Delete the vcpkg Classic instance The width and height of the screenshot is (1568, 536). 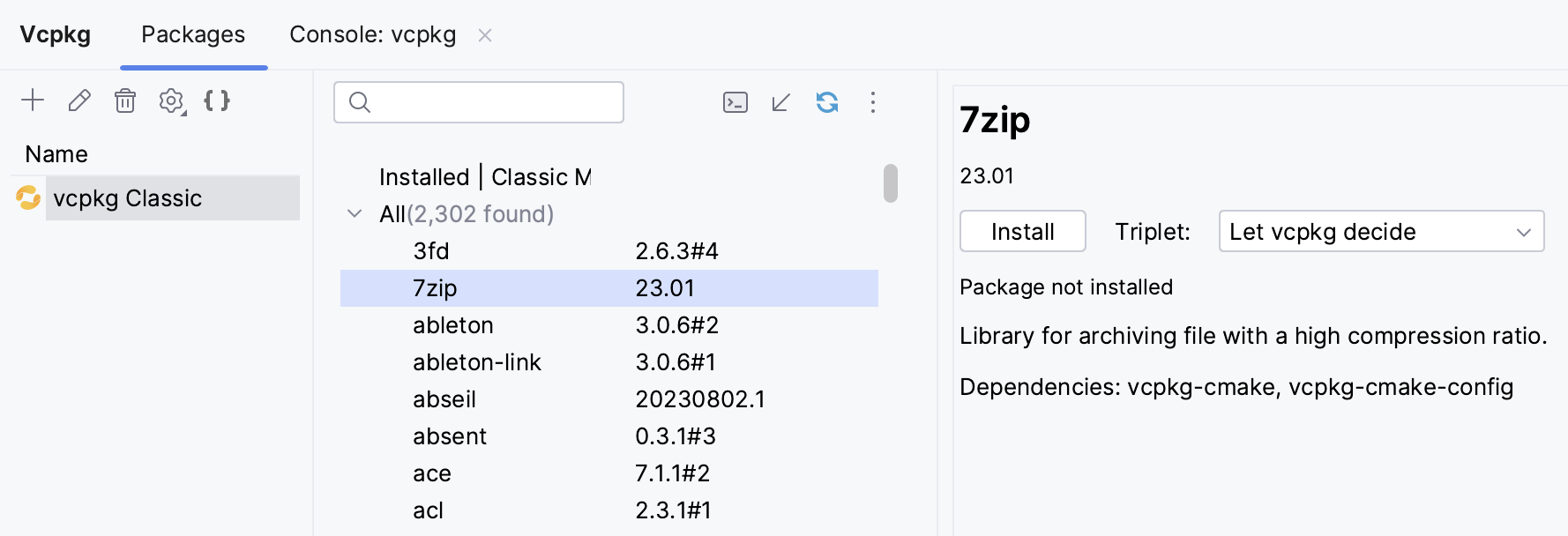[x=125, y=100]
